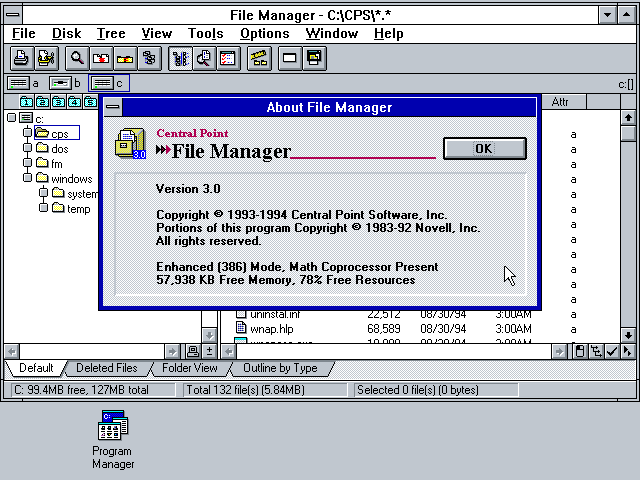Screen dimensions: 640x480
Task: Click the checkmark icon at file list bottom
Action: [x=611, y=351]
